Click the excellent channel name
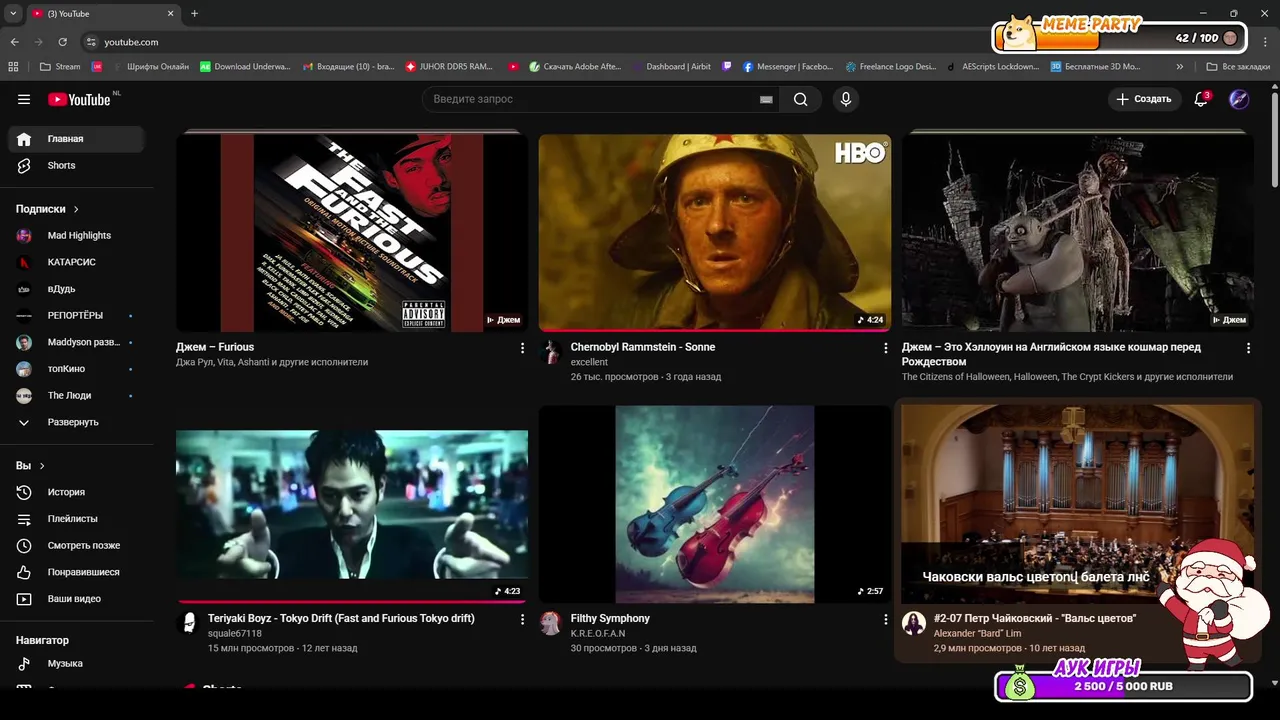The height and width of the screenshot is (720, 1280). coord(589,362)
